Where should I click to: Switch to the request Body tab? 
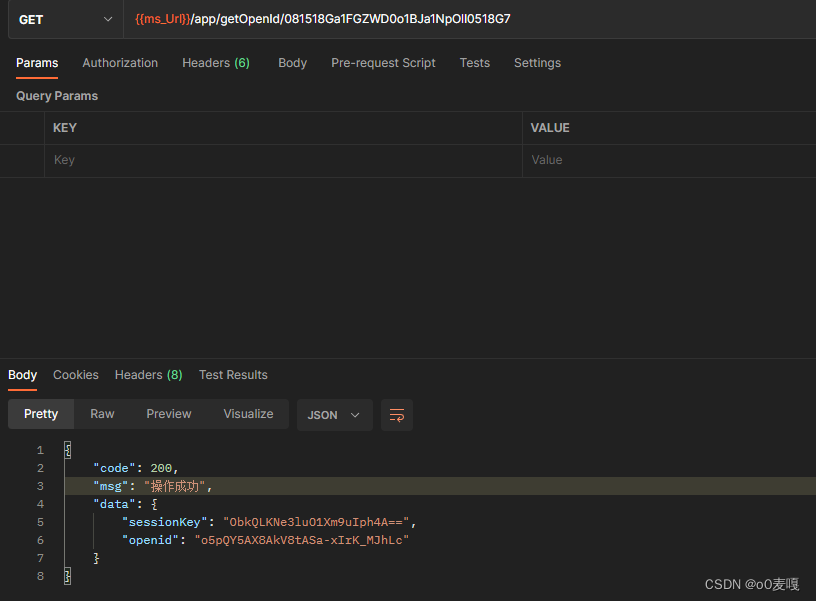(292, 63)
